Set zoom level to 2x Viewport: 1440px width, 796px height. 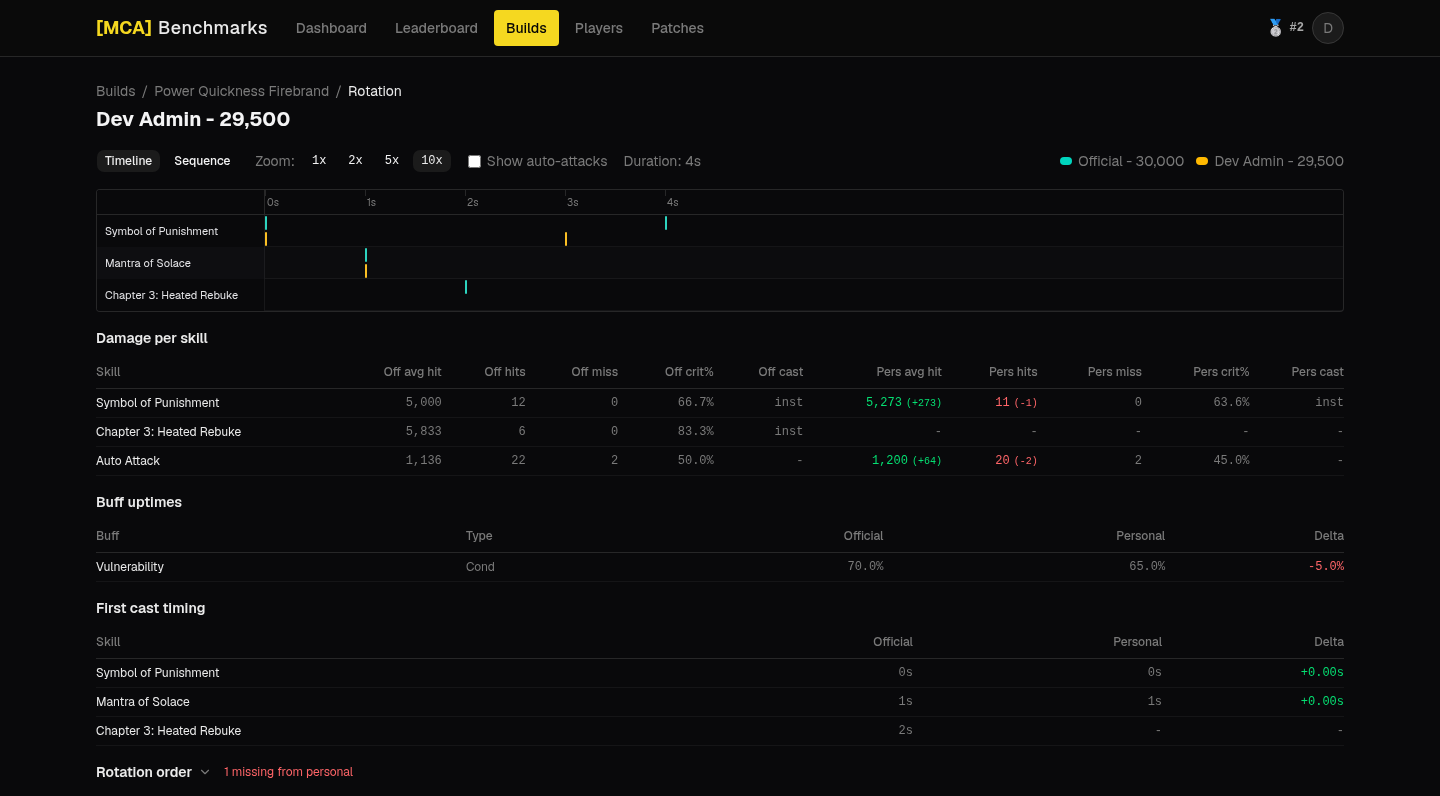point(355,161)
